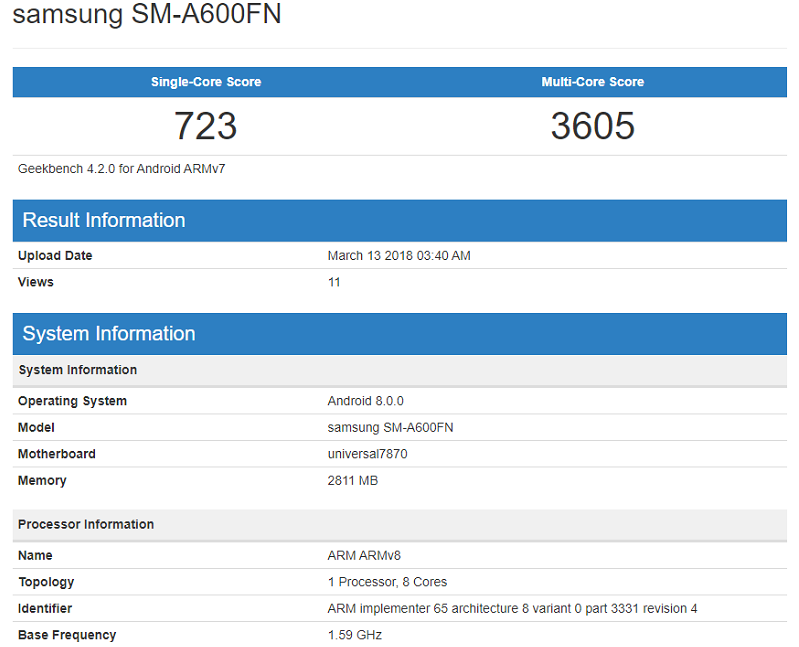
Task: Select the ARM implementer 65 identifier value
Action: click(x=512, y=608)
